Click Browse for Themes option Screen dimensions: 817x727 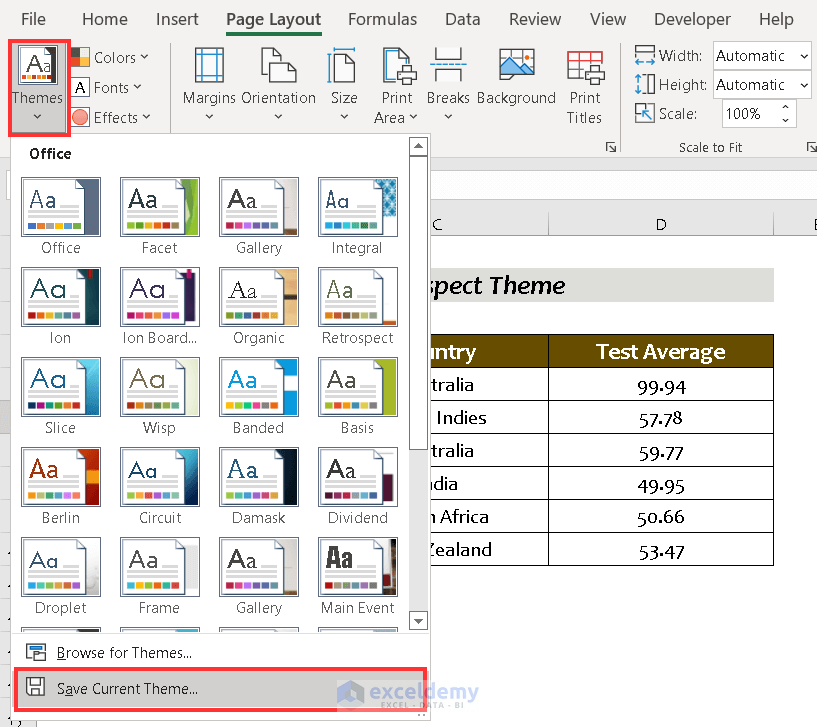[x=220, y=652]
